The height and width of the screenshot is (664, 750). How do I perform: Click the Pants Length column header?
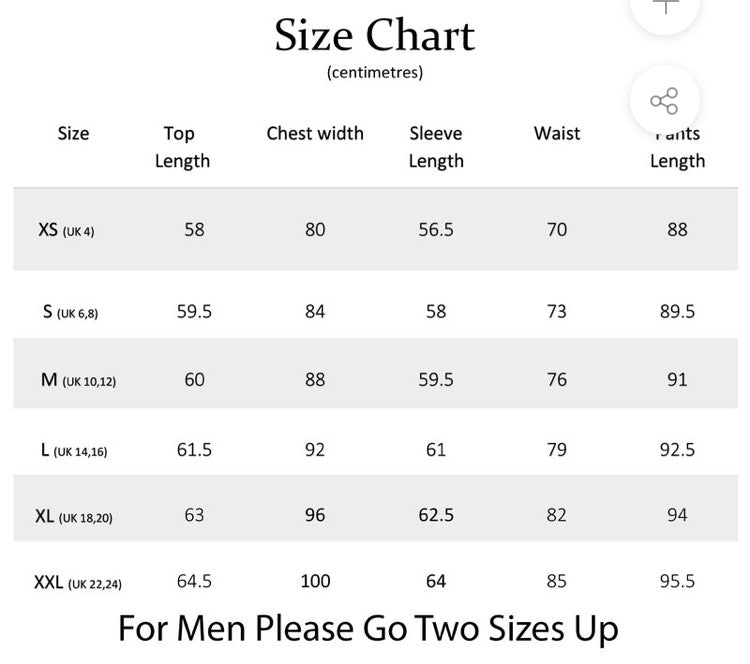point(677,147)
